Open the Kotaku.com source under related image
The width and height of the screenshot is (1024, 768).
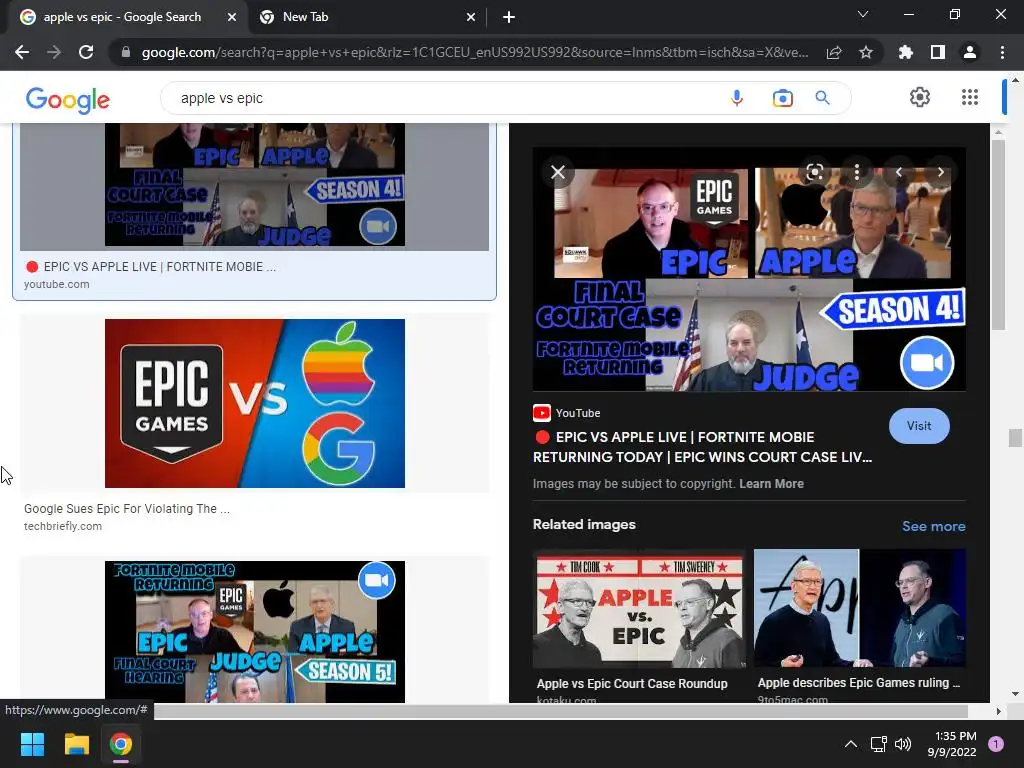(x=566, y=699)
